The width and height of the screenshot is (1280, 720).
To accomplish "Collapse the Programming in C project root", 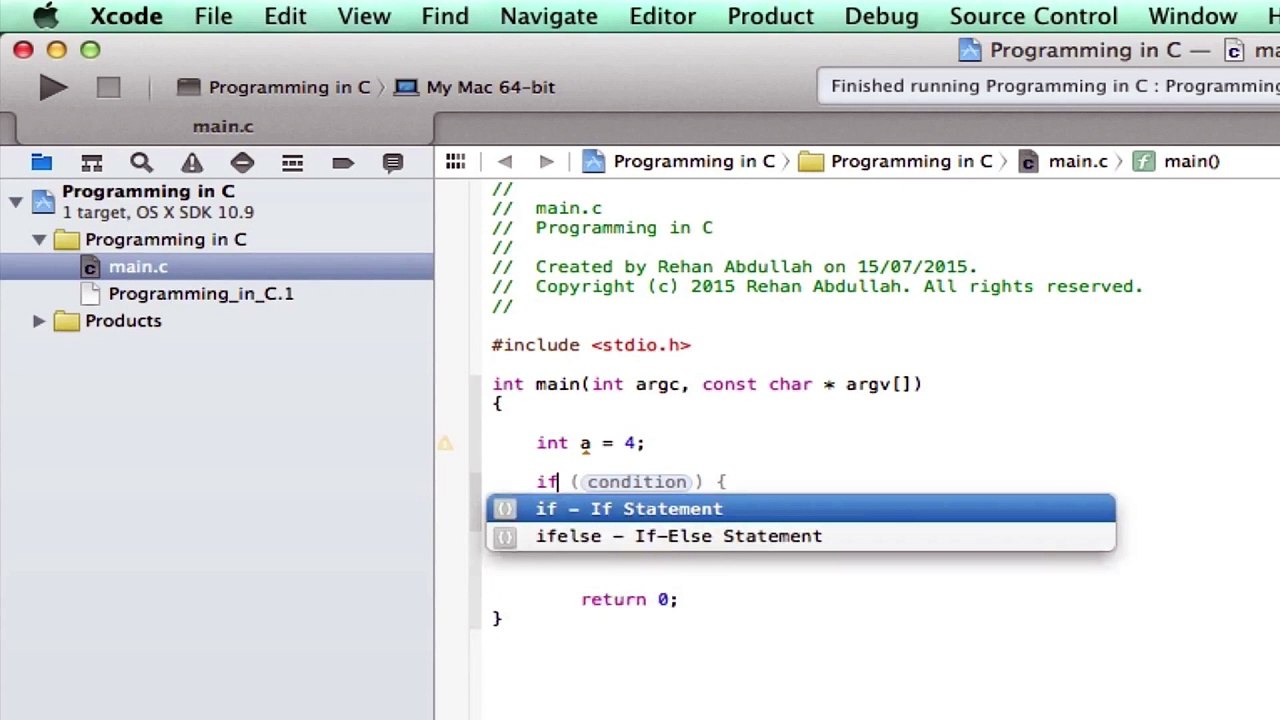I will 15,202.
